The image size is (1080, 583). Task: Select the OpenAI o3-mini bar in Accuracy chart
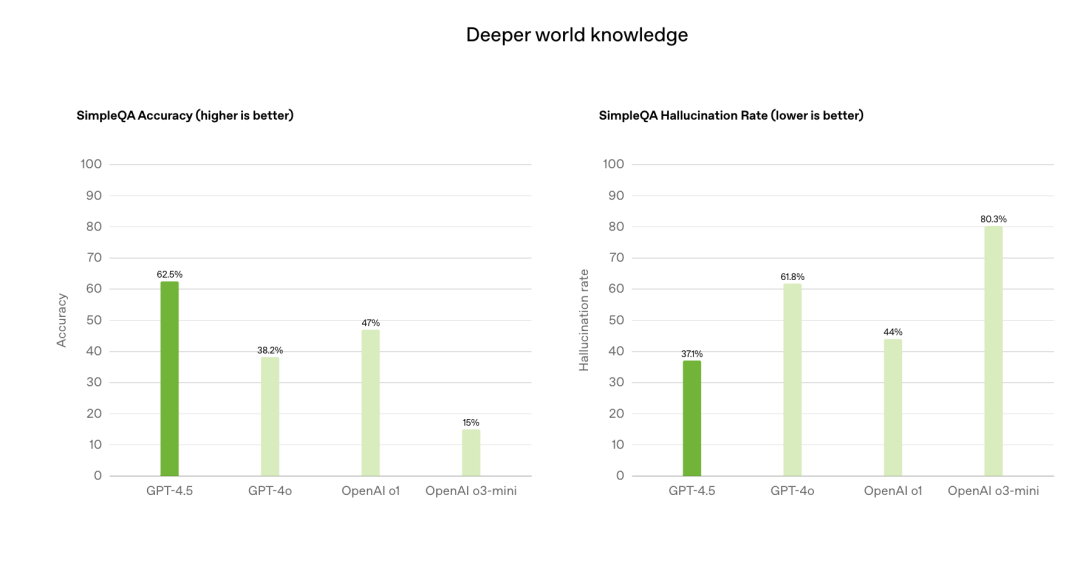tap(471, 453)
